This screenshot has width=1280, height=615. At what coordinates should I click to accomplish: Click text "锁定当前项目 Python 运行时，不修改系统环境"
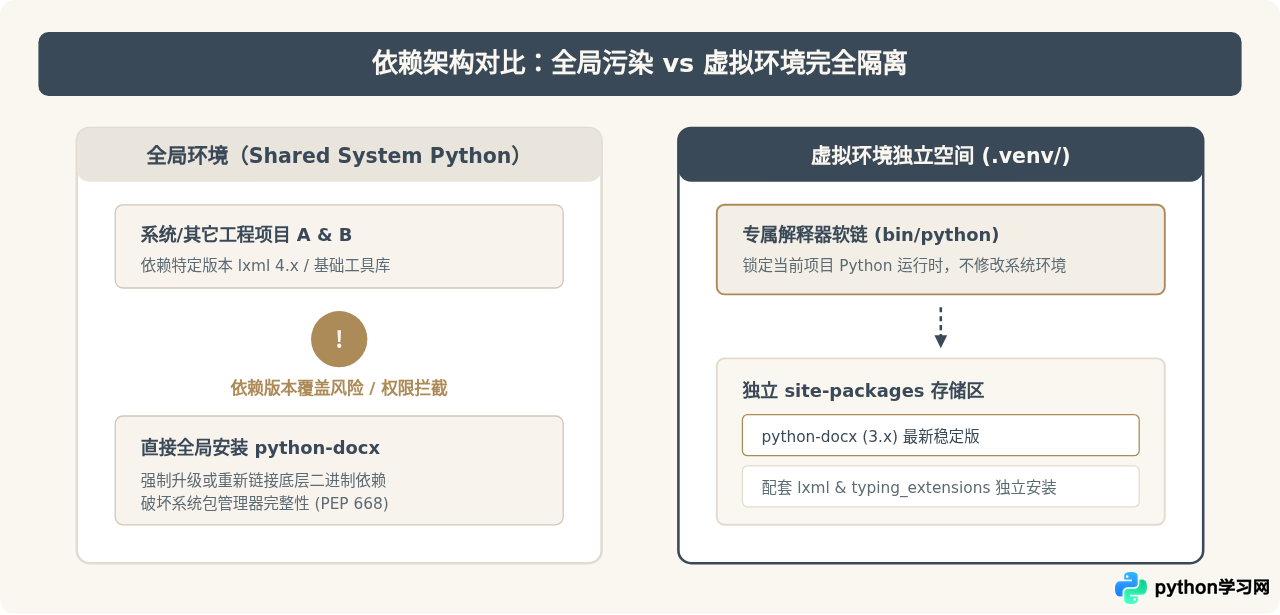point(904,266)
